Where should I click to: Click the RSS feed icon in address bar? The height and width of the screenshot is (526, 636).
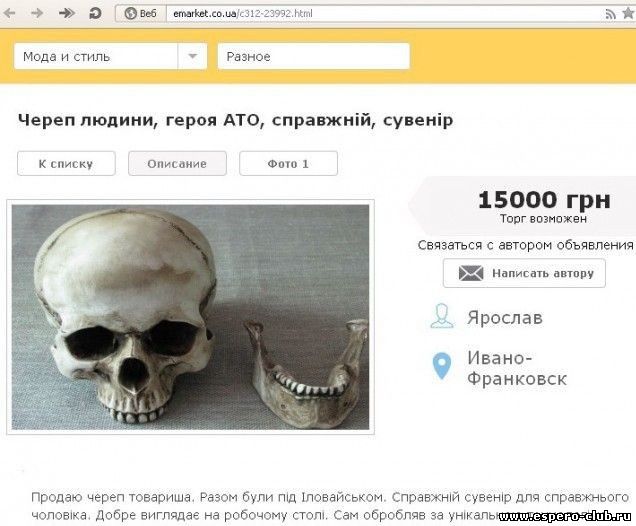tap(610, 14)
